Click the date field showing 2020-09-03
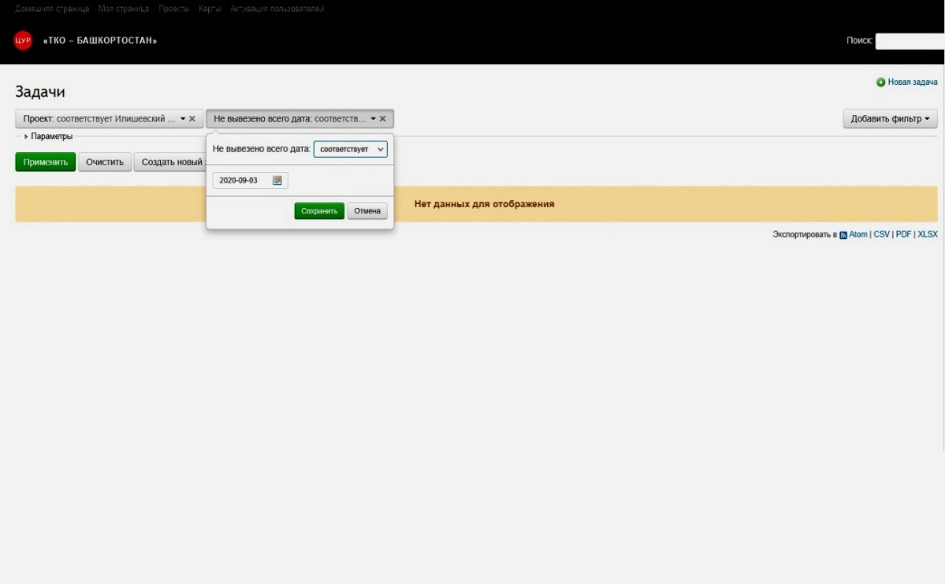 [250, 180]
